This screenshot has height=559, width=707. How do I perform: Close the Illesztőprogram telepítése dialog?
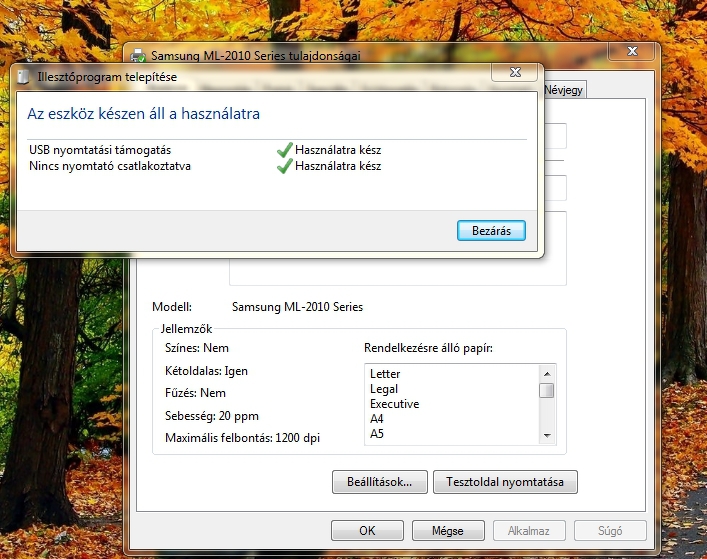[x=515, y=73]
